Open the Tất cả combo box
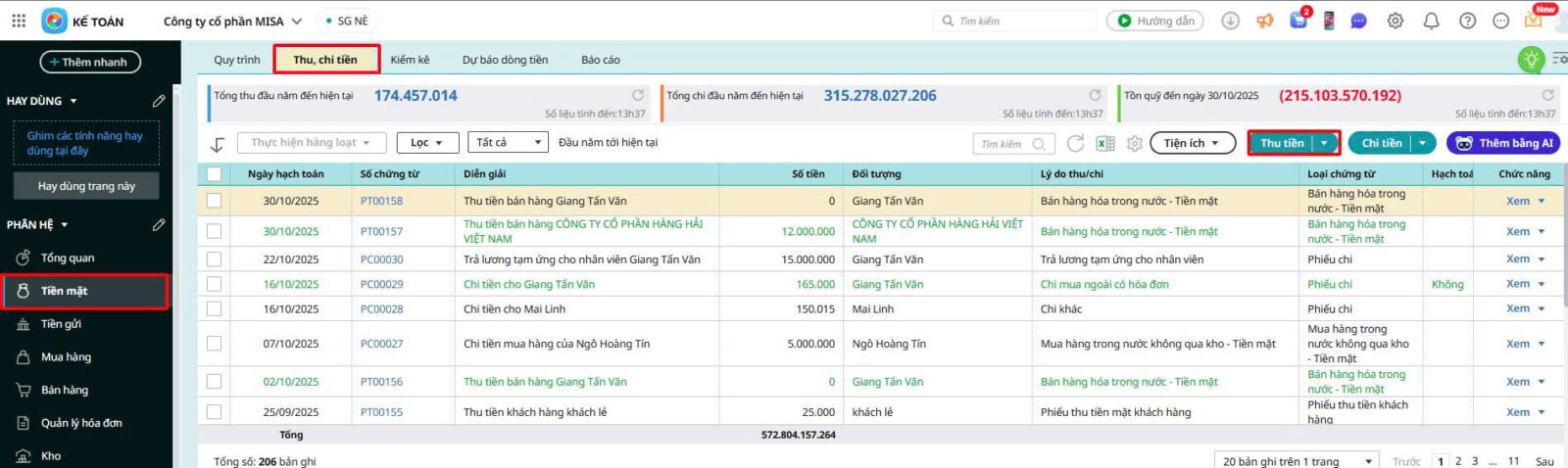 pyautogui.click(x=507, y=143)
